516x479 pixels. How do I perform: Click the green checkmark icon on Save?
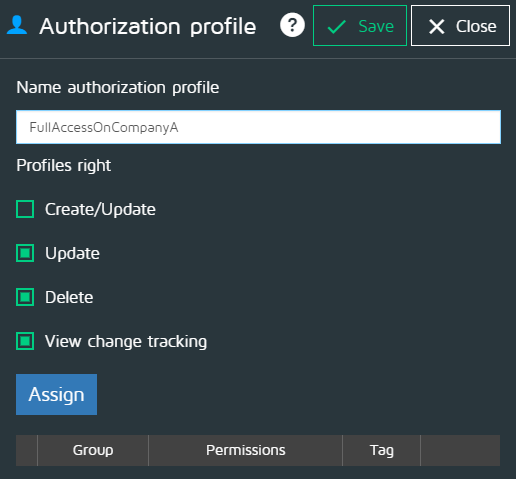click(x=336, y=27)
